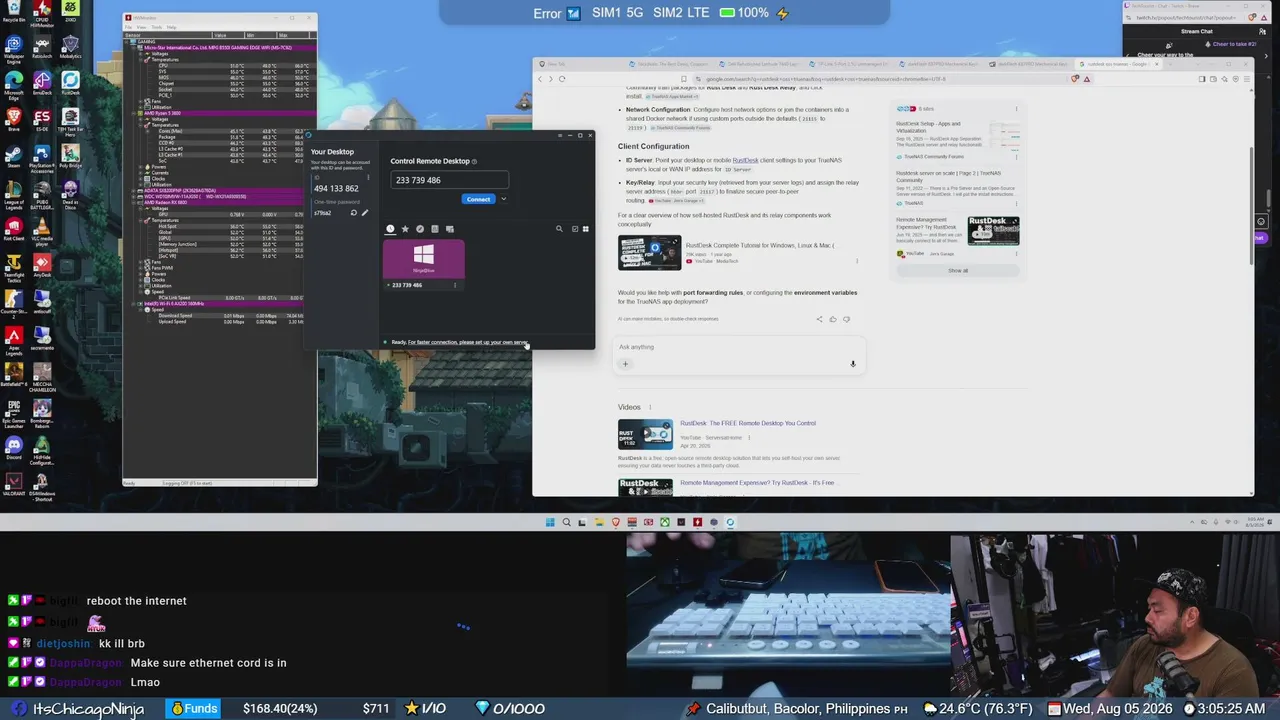The height and width of the screenshot is (720, 1280).
Task: Open View menu in HWMonitor
Action: [142, 27]
